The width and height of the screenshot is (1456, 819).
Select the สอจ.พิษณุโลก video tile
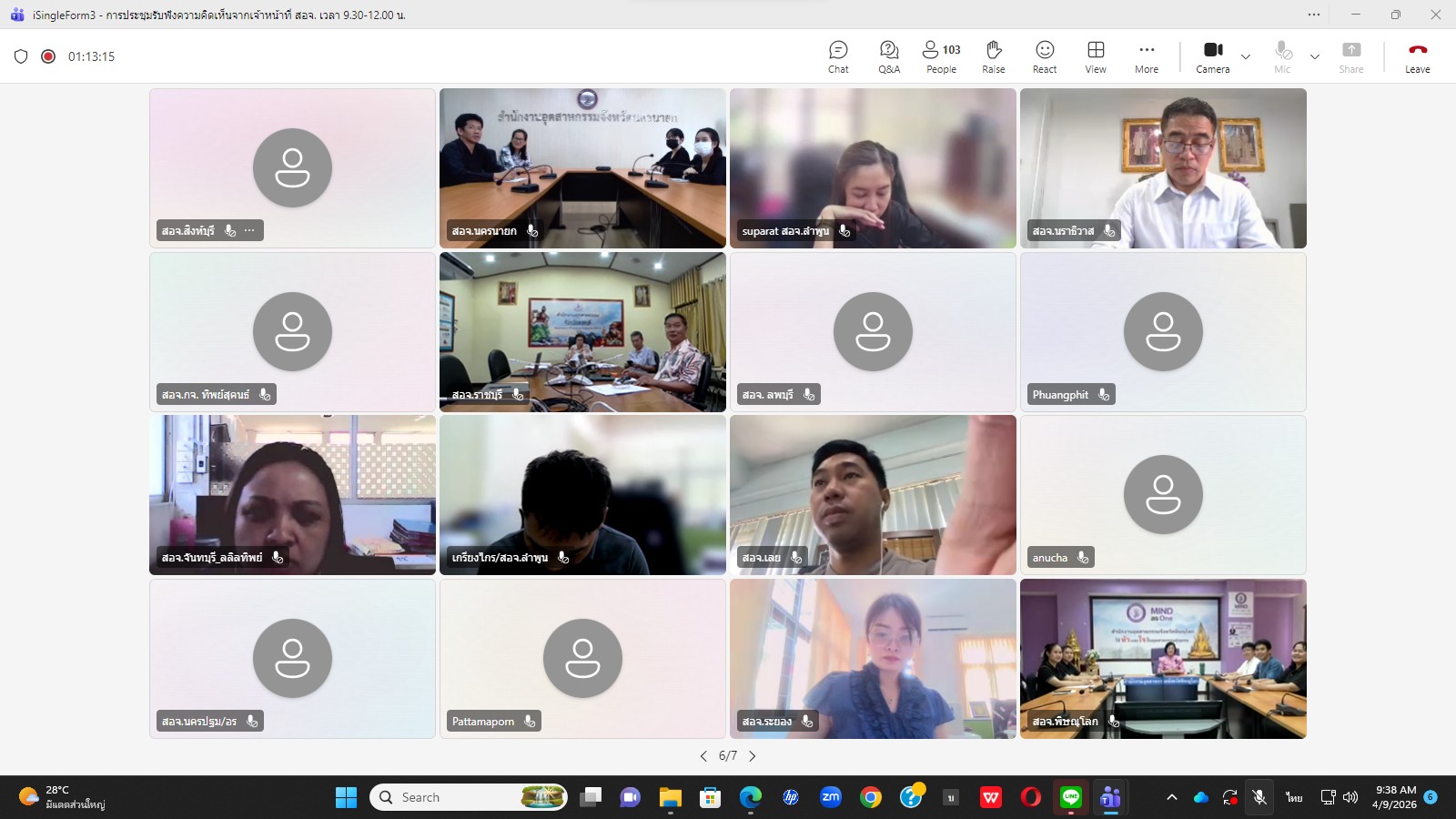(1163, 659)
